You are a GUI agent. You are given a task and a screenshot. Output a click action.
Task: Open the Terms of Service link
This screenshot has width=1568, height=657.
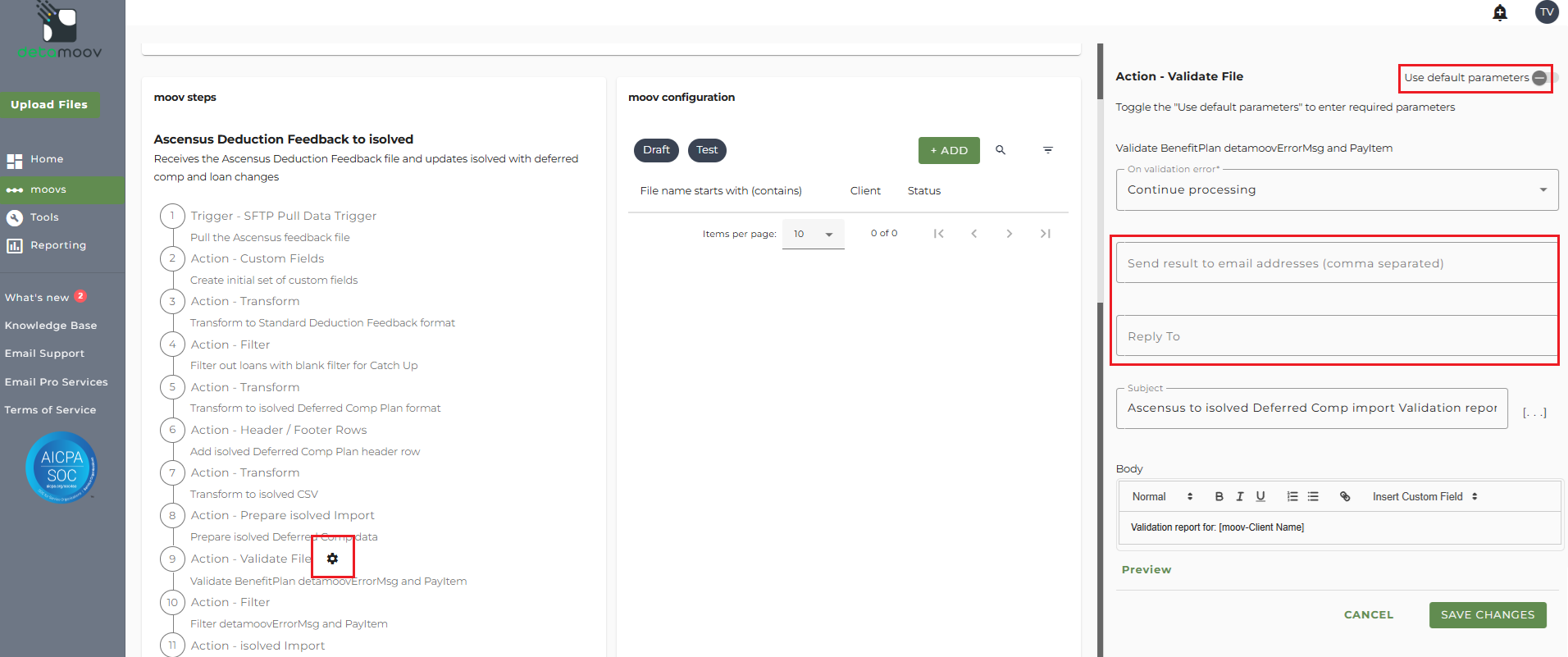click(50, 410)
